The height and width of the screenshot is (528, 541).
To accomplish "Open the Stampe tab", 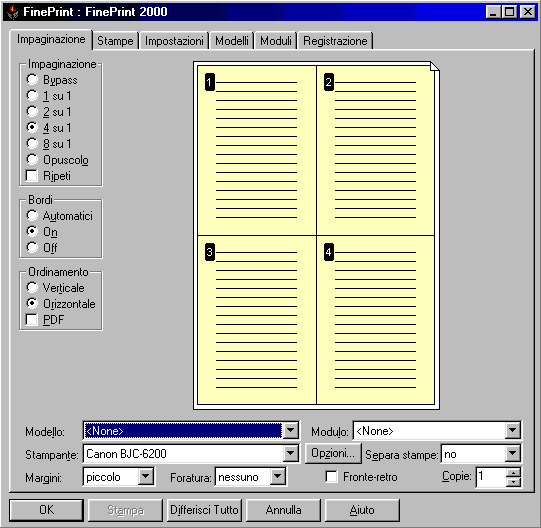I will point(115,41).
